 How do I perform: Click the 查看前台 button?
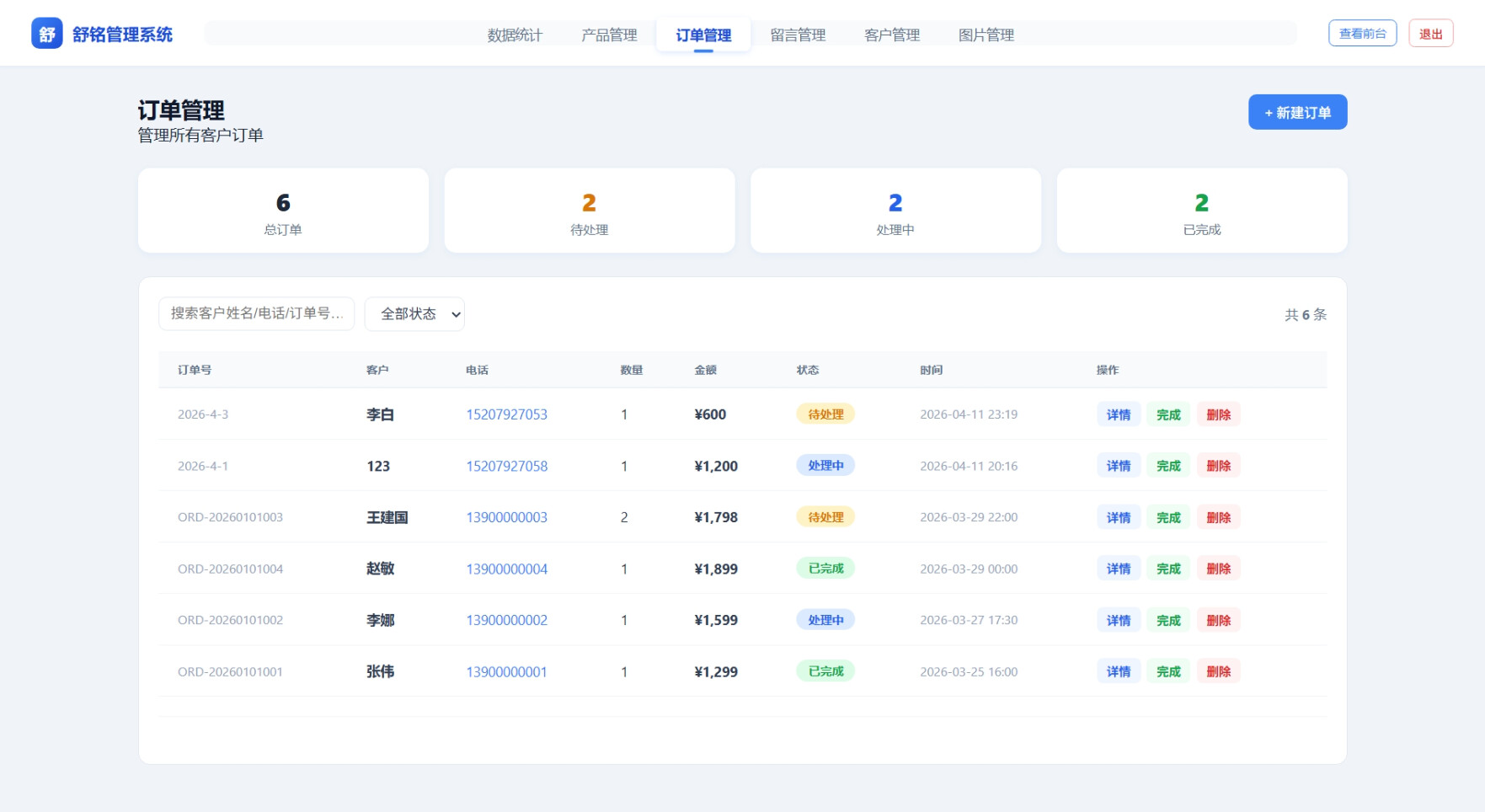1362,34
